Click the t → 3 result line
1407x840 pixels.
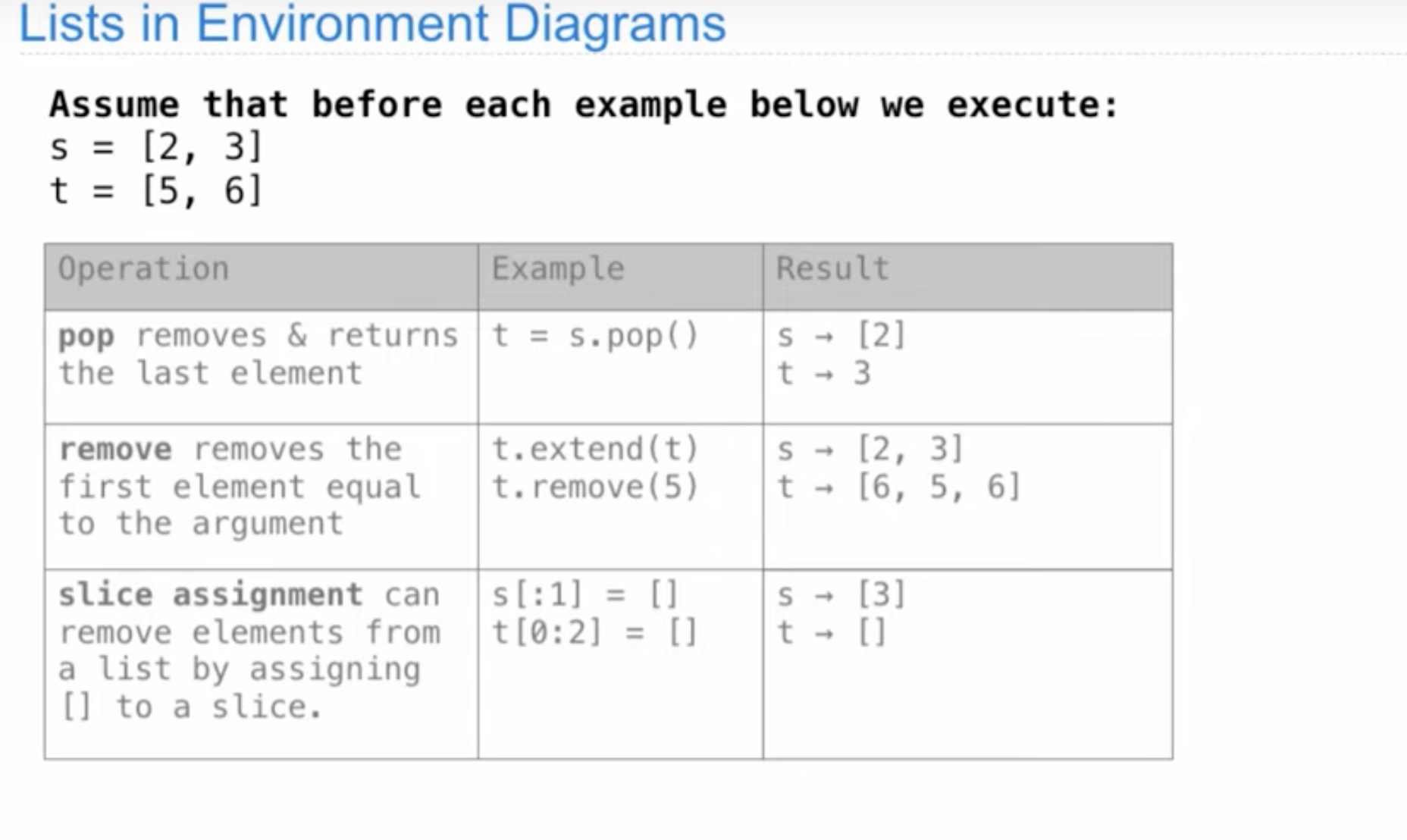825,373
